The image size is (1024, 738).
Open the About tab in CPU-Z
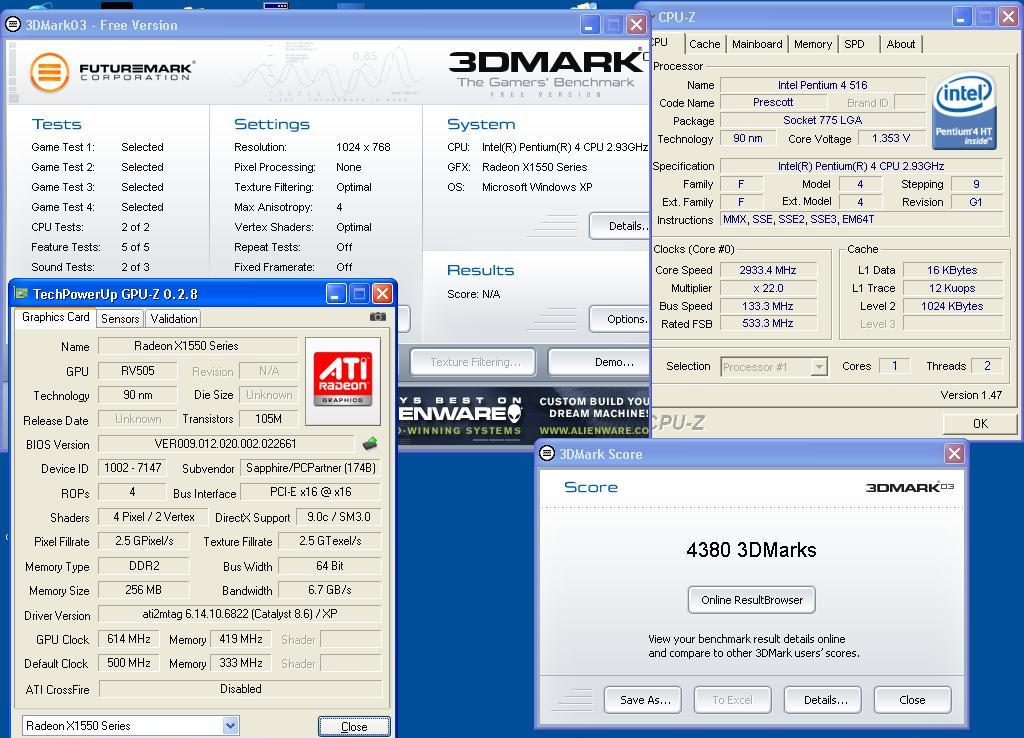coord(901,44)
